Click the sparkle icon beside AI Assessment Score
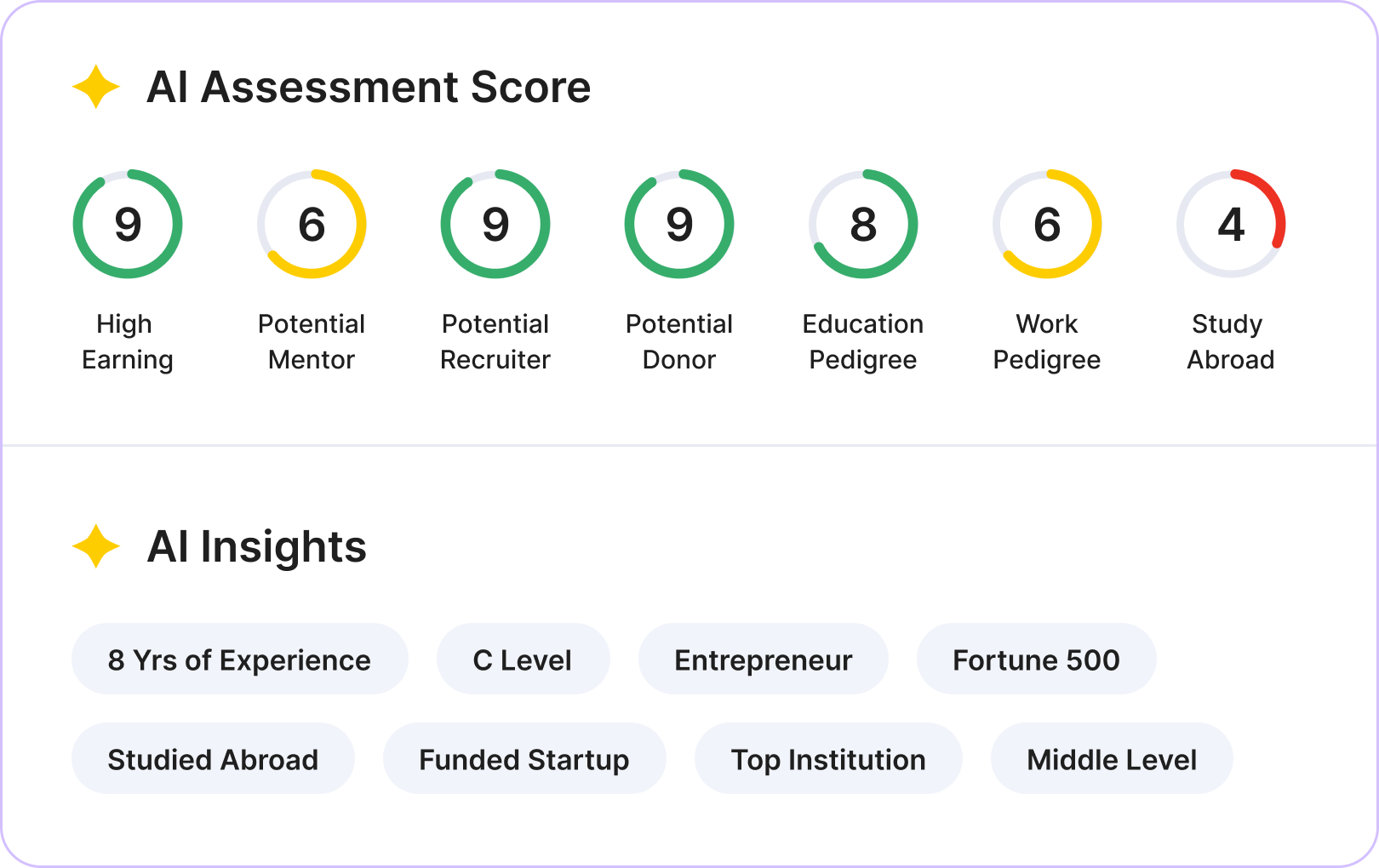Screen dimensions: 1379x868 pyautogui.click(x=95, y=87)
